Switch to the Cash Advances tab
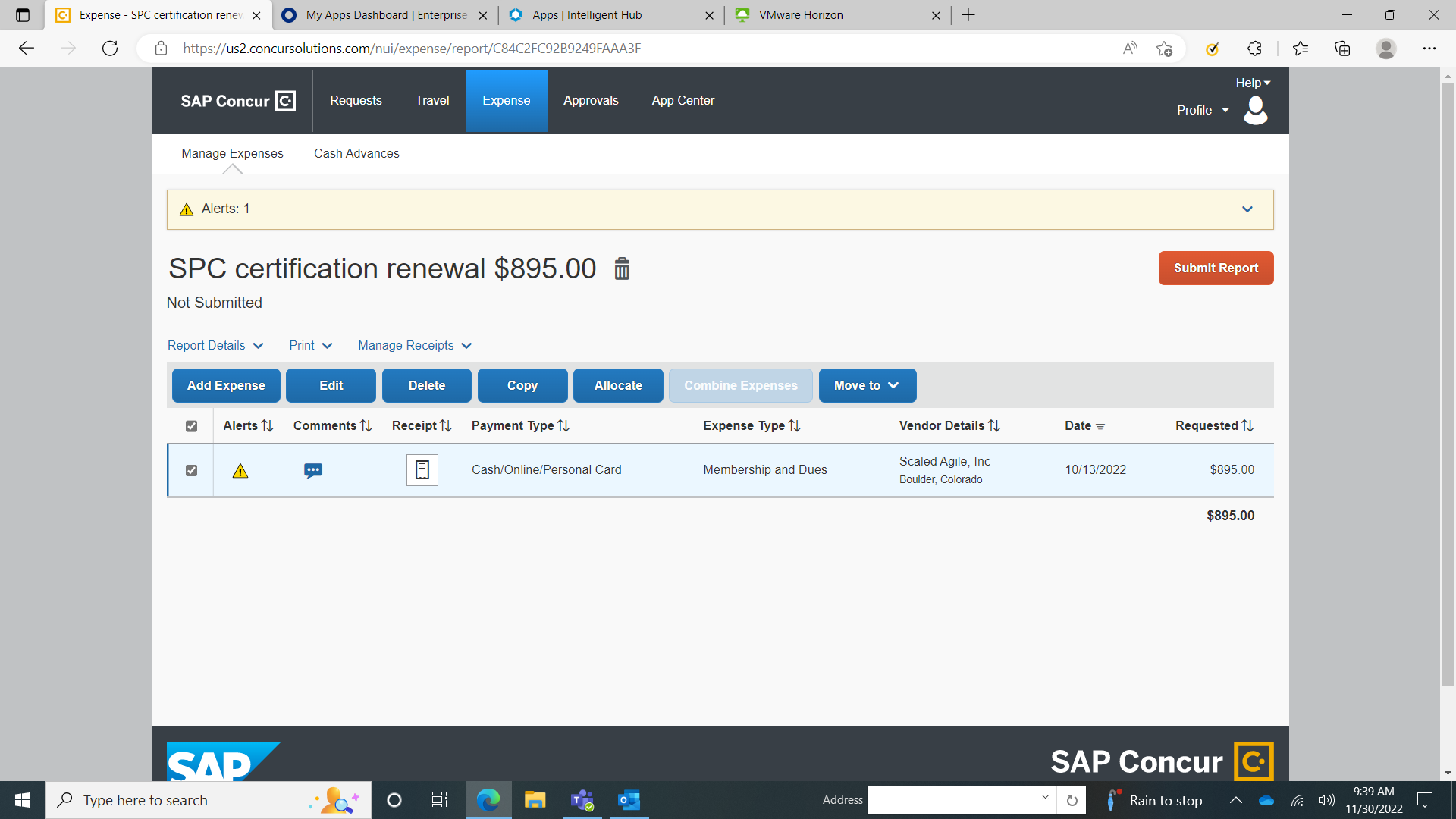Image resolution: width=1456 pixels, height=819 pixels. tap(356, 154)
